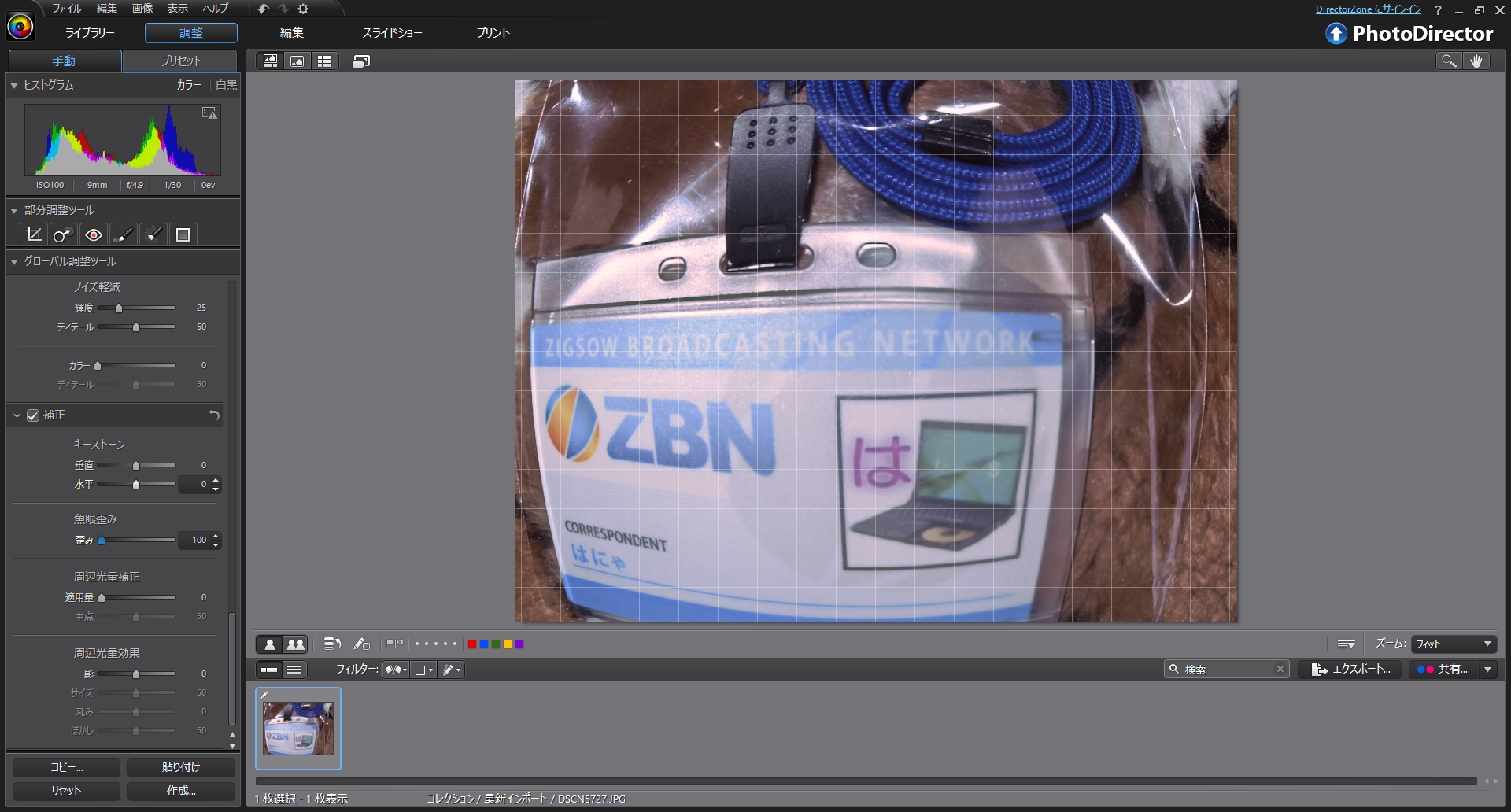Open the 表示 menu
1511x812 pixels.
click(178, 9)
